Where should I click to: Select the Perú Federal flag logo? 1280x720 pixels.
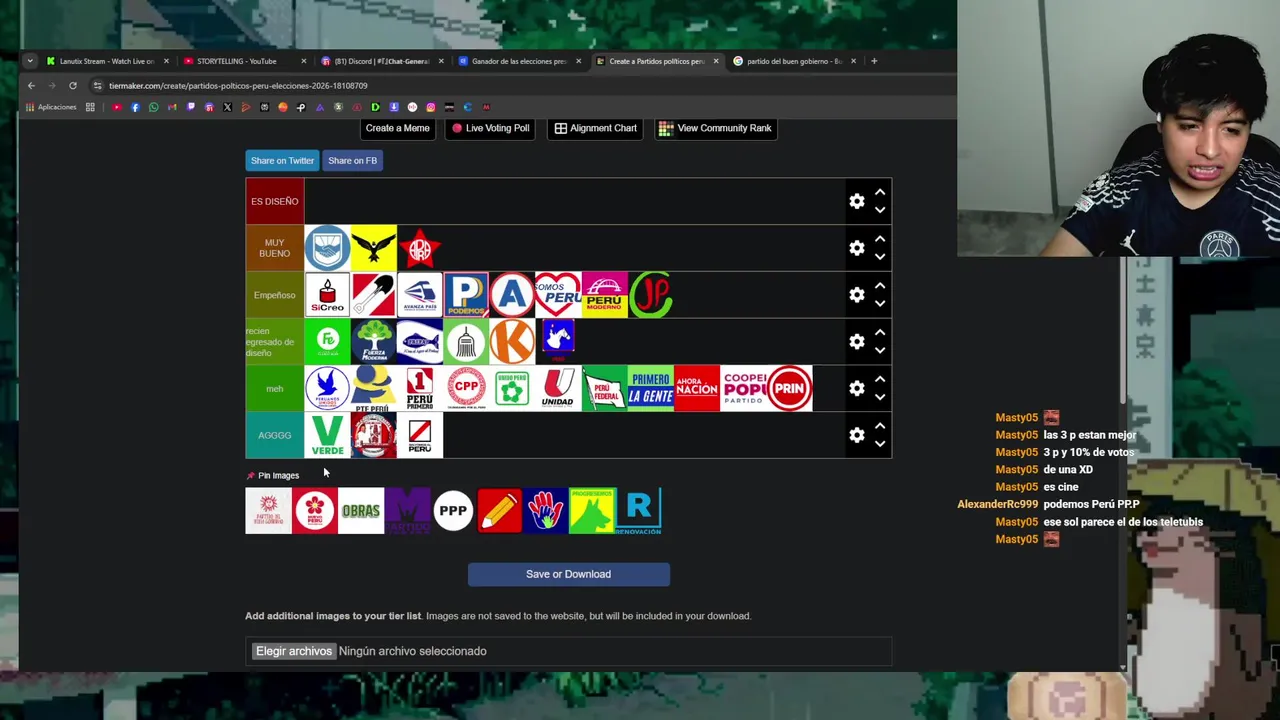604,388
